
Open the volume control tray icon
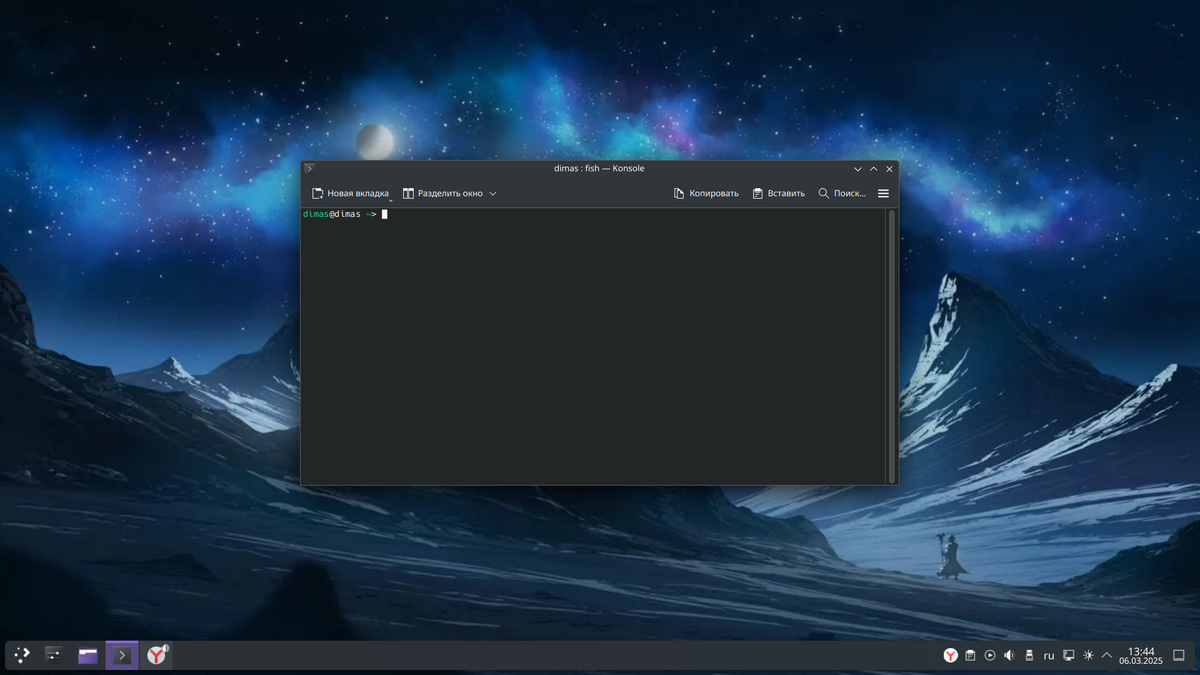click(x=1009, y=656)
